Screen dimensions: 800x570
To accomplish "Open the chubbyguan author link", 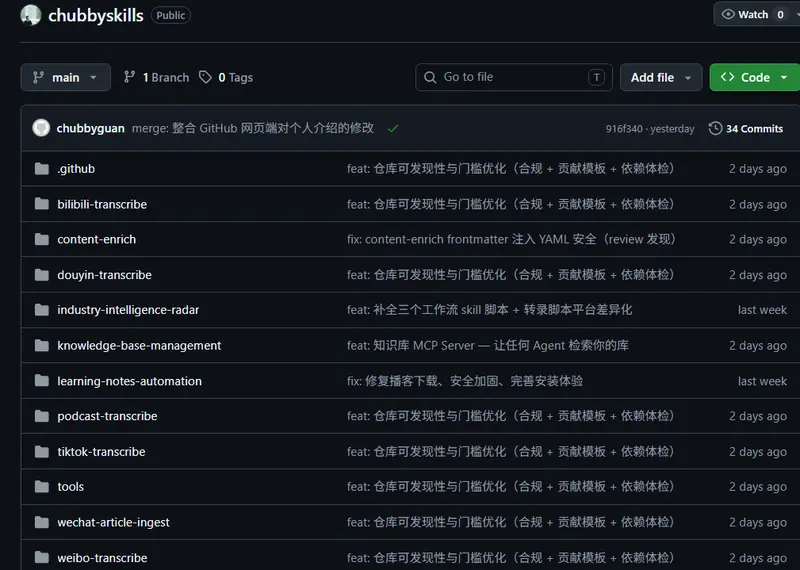I will pos(90,128).
